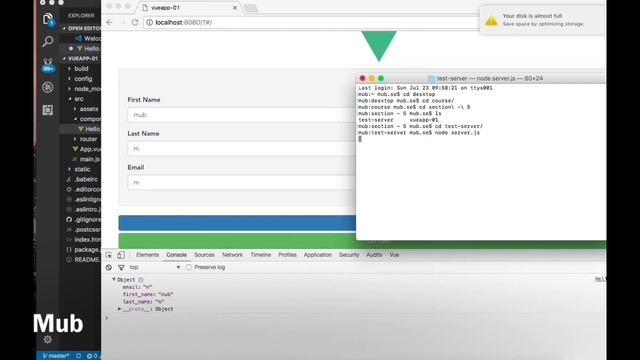Close the vueapp-01 browser tab
Image resolution: width=640 pixels, height=360 pixels.
(x=235, y=8)
